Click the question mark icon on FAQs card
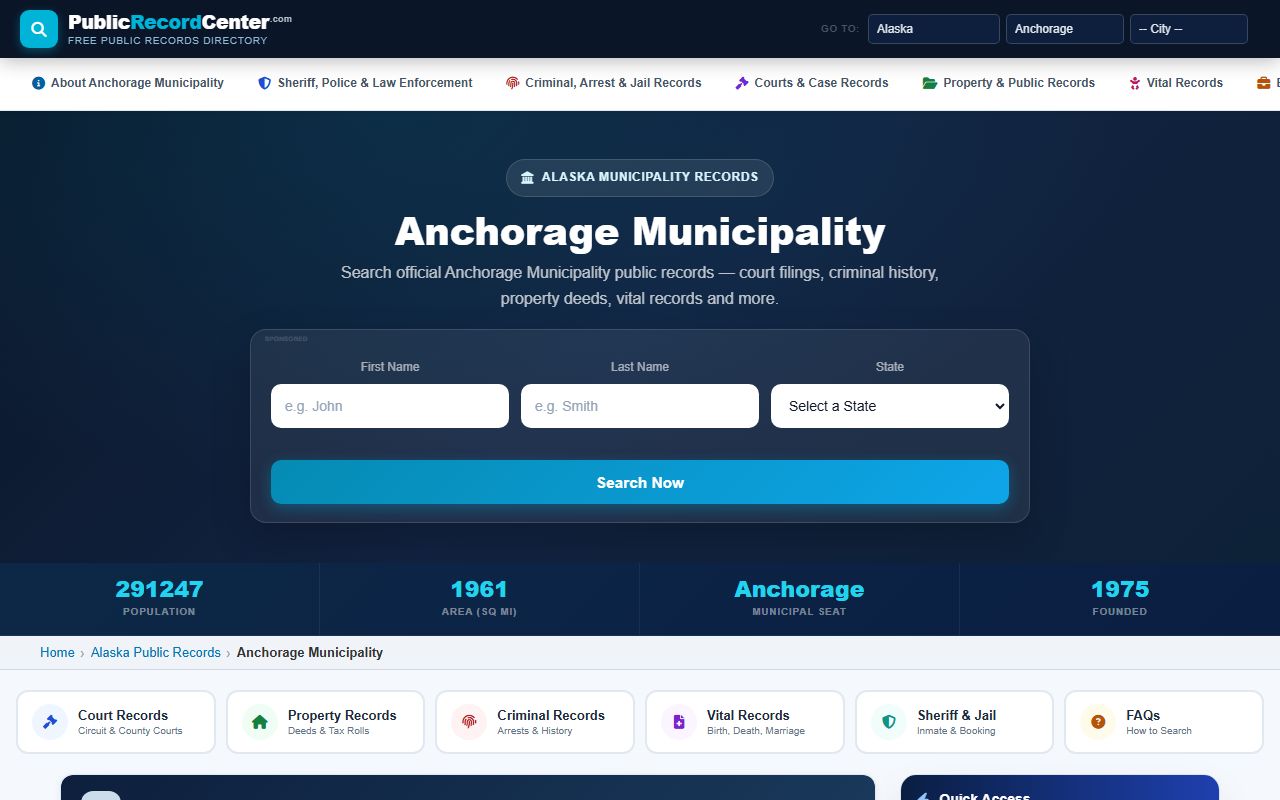The image size is (1280, 800). 1098,722
